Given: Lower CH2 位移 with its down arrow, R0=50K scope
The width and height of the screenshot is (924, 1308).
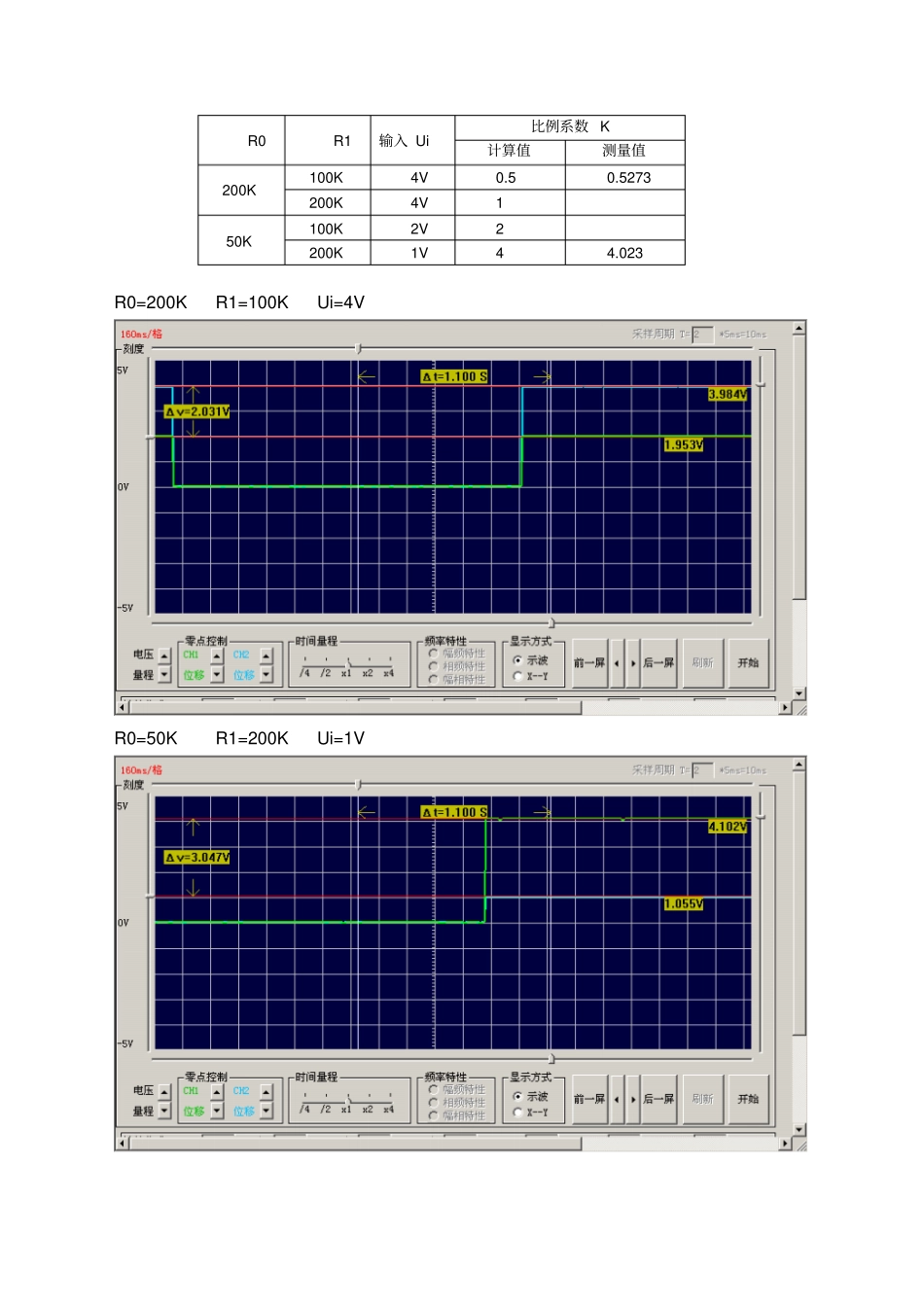Looking at the screenshot, I should [267, 1110].
